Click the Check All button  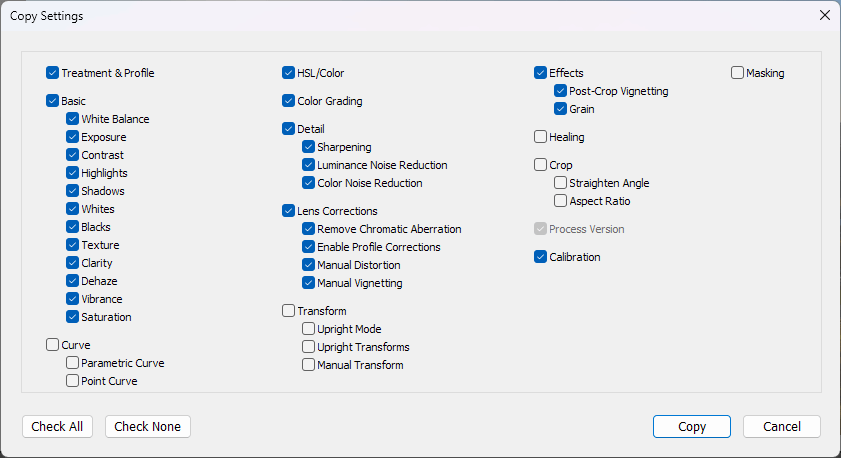57,426
